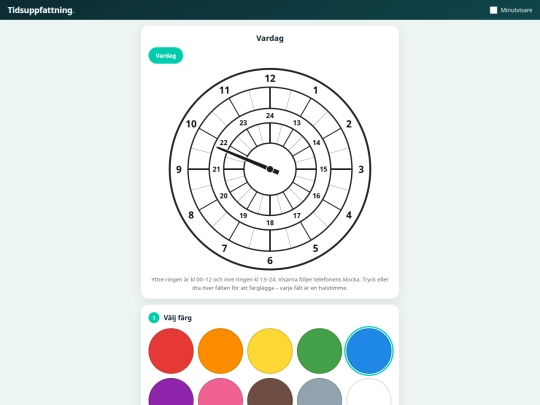Click the inner ring label 24

coord(270,116)
